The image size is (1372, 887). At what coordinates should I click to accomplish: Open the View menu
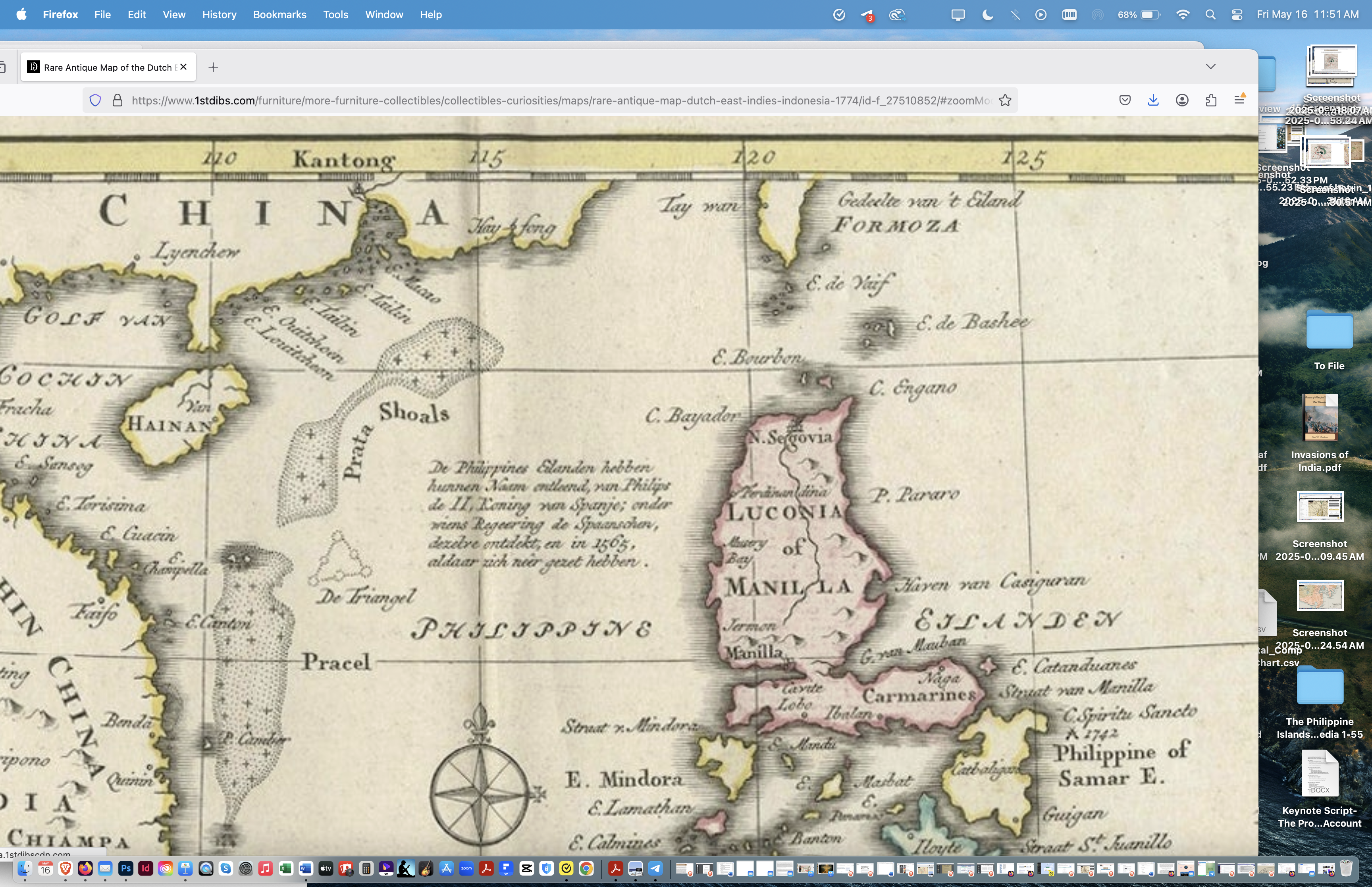pos(174,14)
